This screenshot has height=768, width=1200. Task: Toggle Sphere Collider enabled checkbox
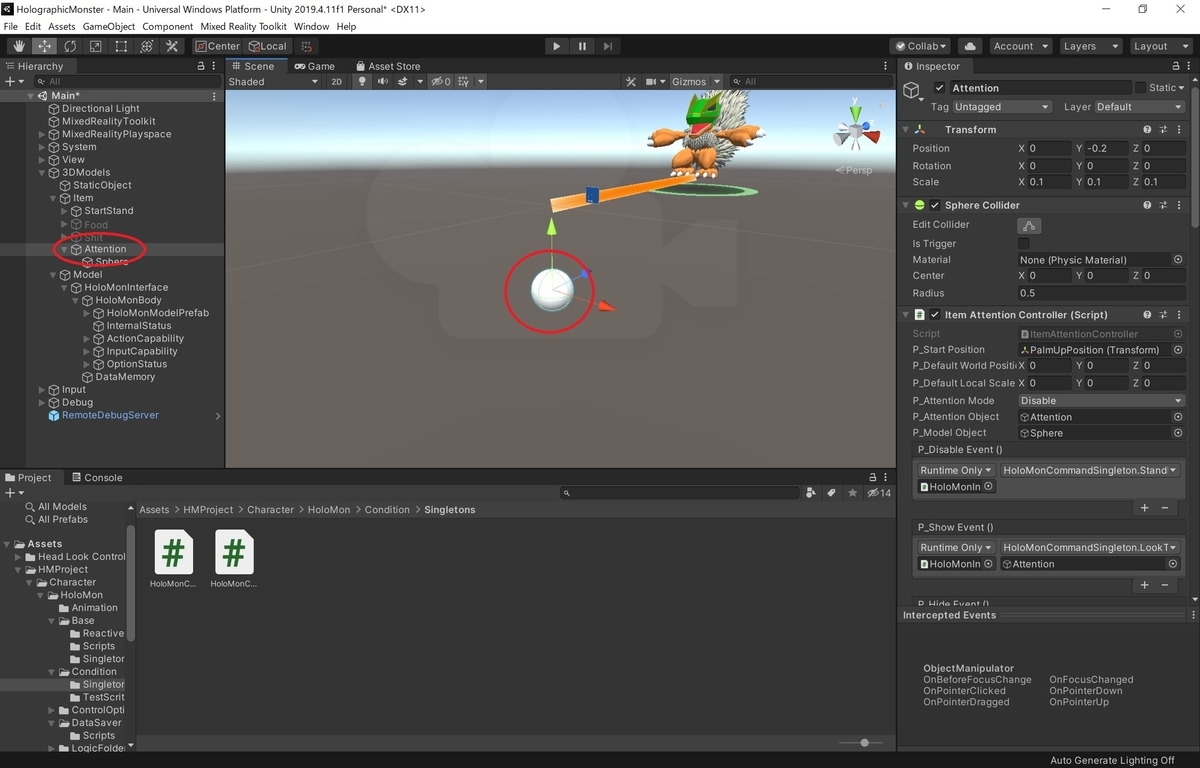click(x=935, y=205)
